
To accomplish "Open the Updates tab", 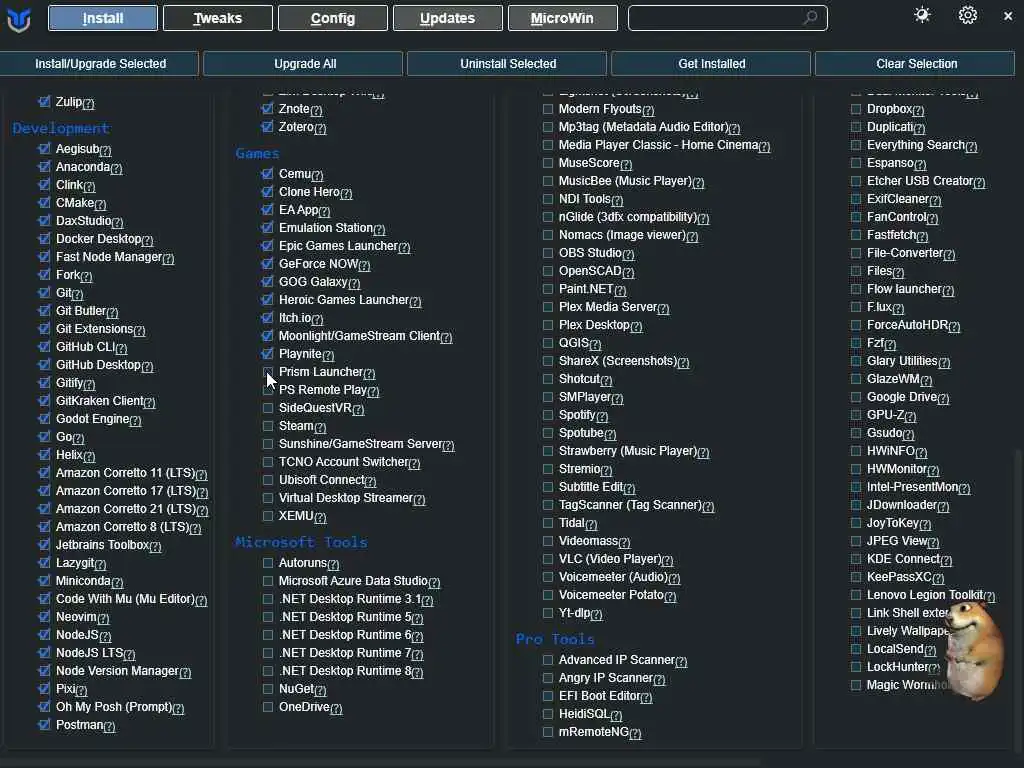I will tap(447, 18).
